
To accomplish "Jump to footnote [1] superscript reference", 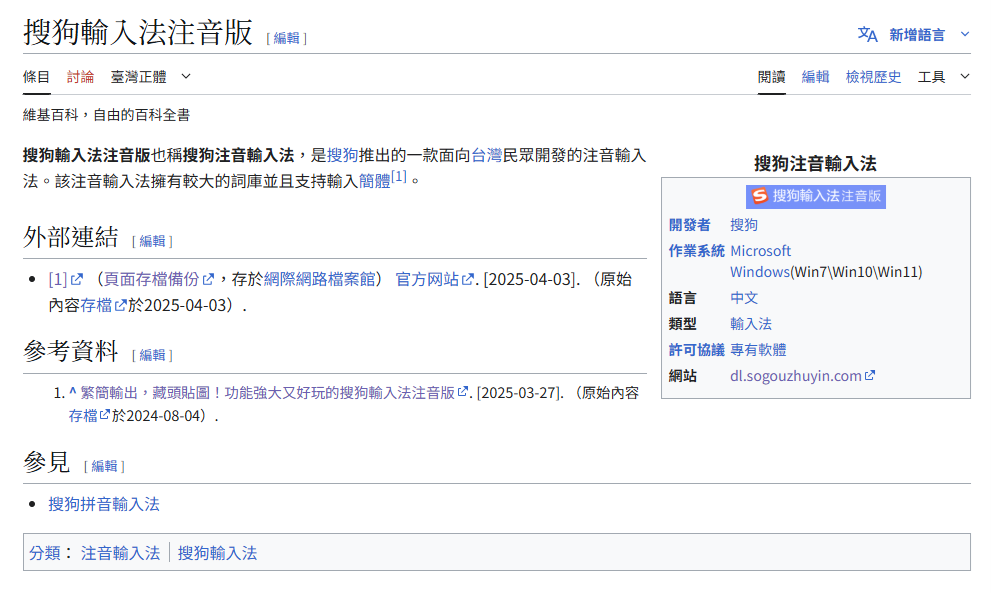I will [399, 177].
